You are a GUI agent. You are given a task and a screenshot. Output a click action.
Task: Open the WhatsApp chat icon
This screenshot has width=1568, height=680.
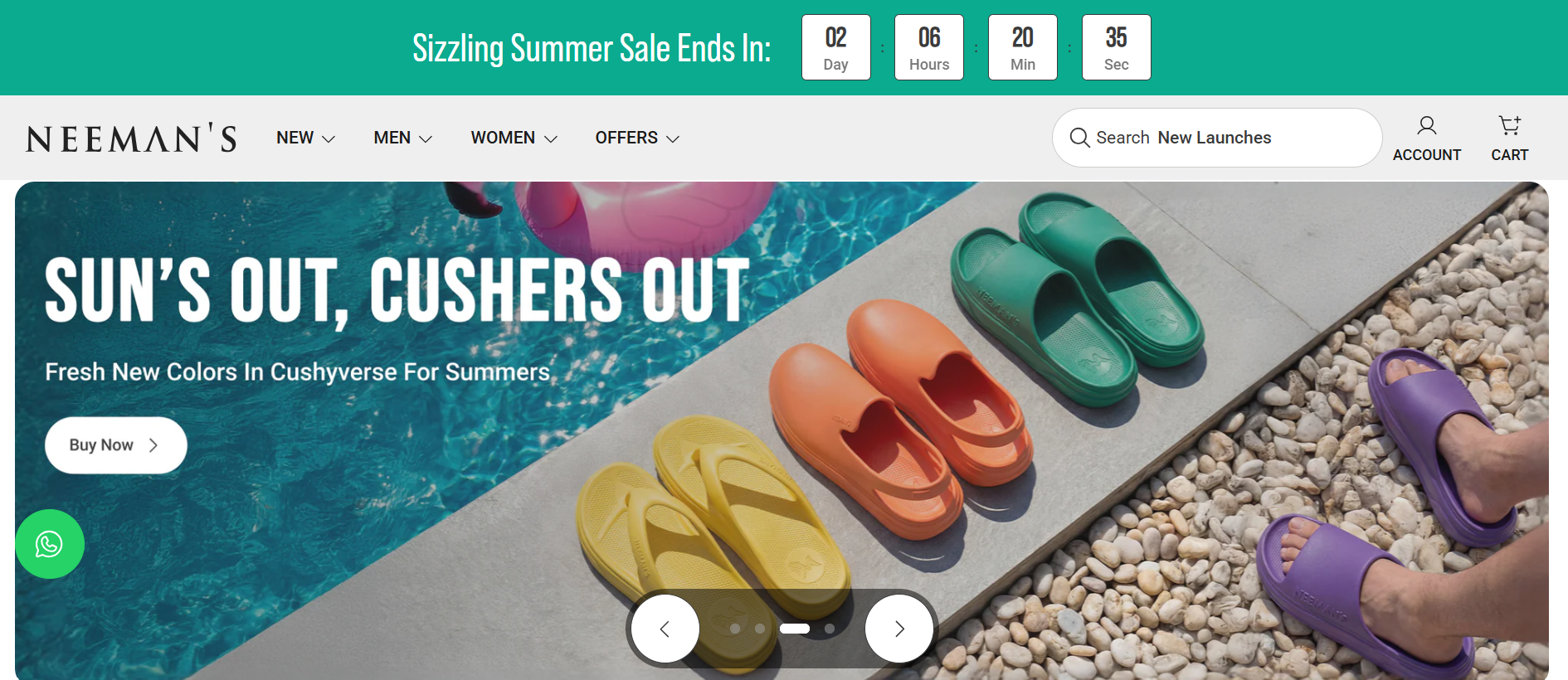click(x=50, y=544)
